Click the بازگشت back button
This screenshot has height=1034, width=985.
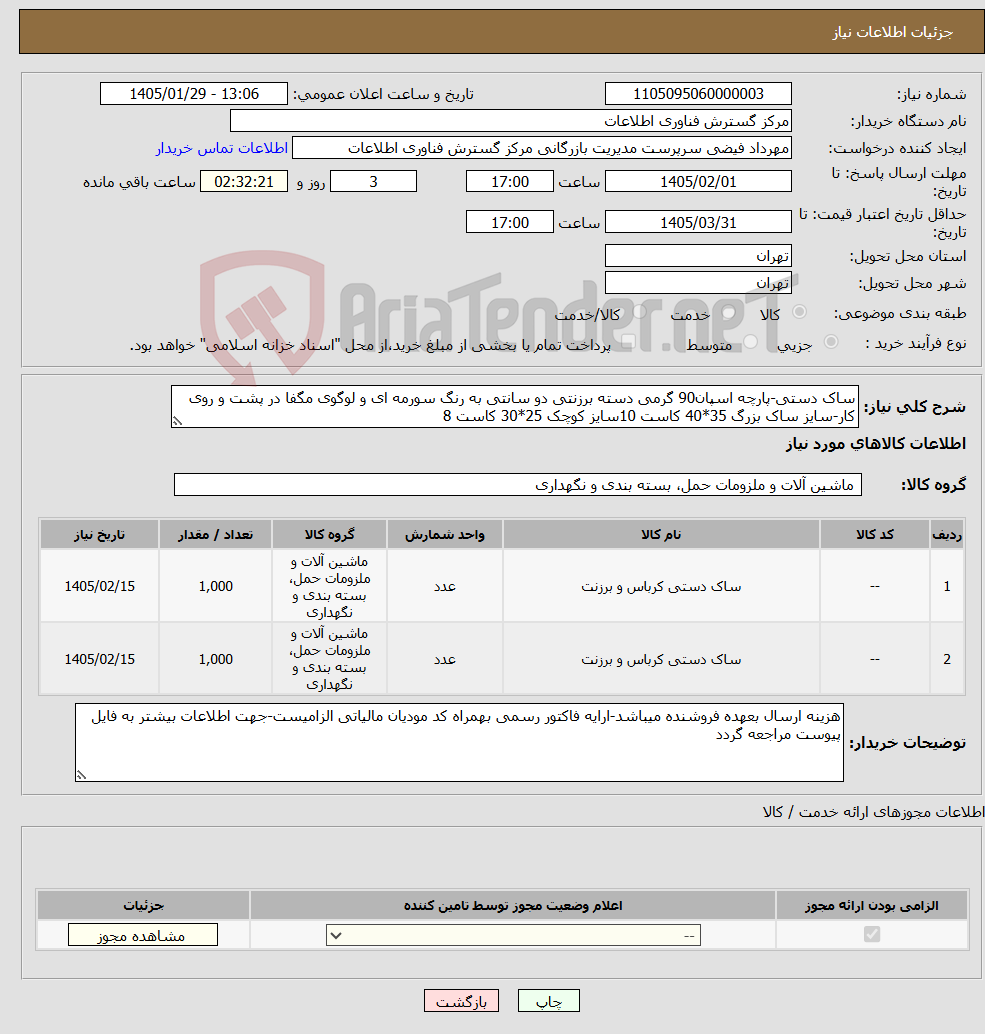point(461,1001)
